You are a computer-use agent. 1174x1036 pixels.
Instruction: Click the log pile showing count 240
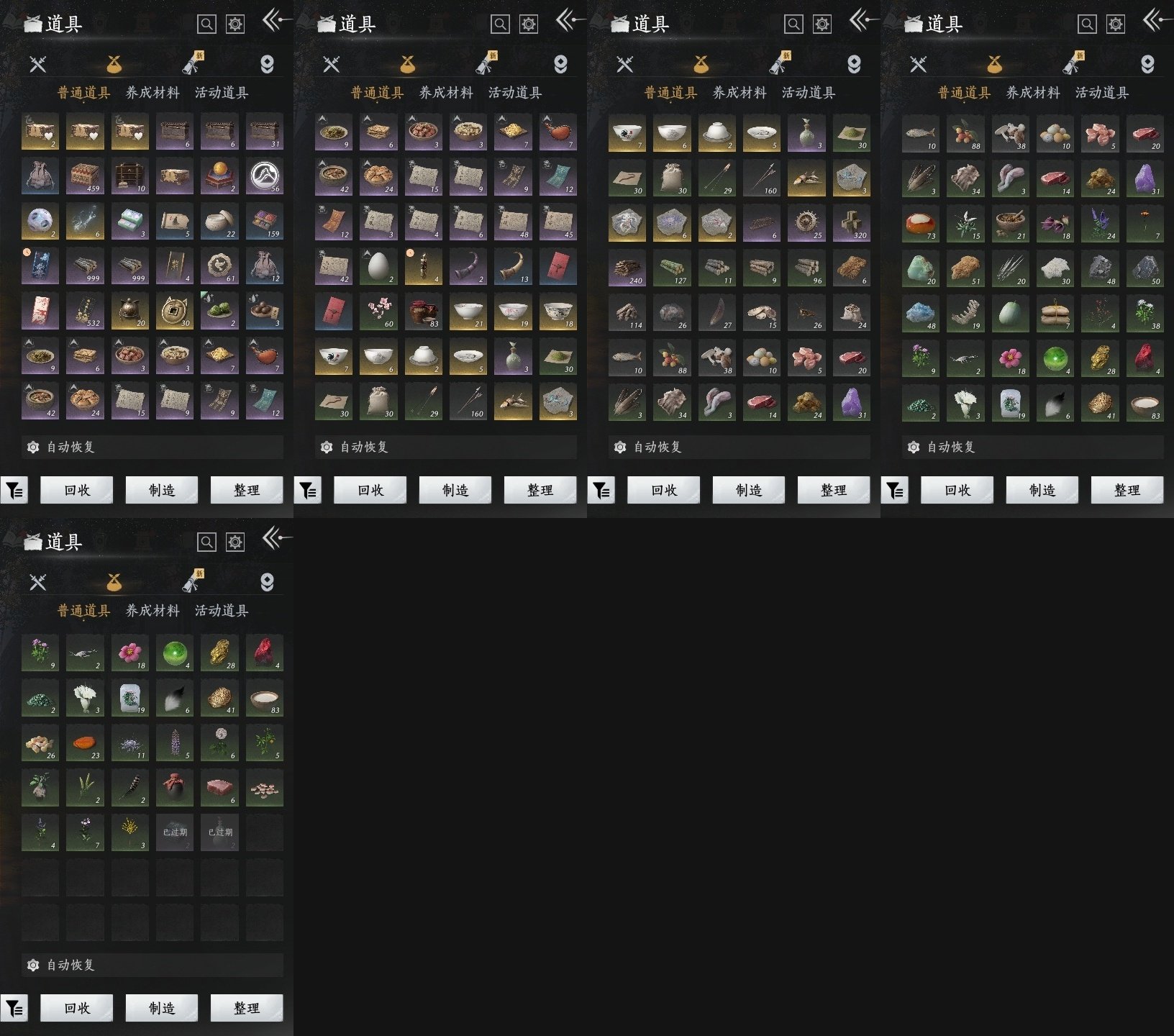tap(627, 268)
